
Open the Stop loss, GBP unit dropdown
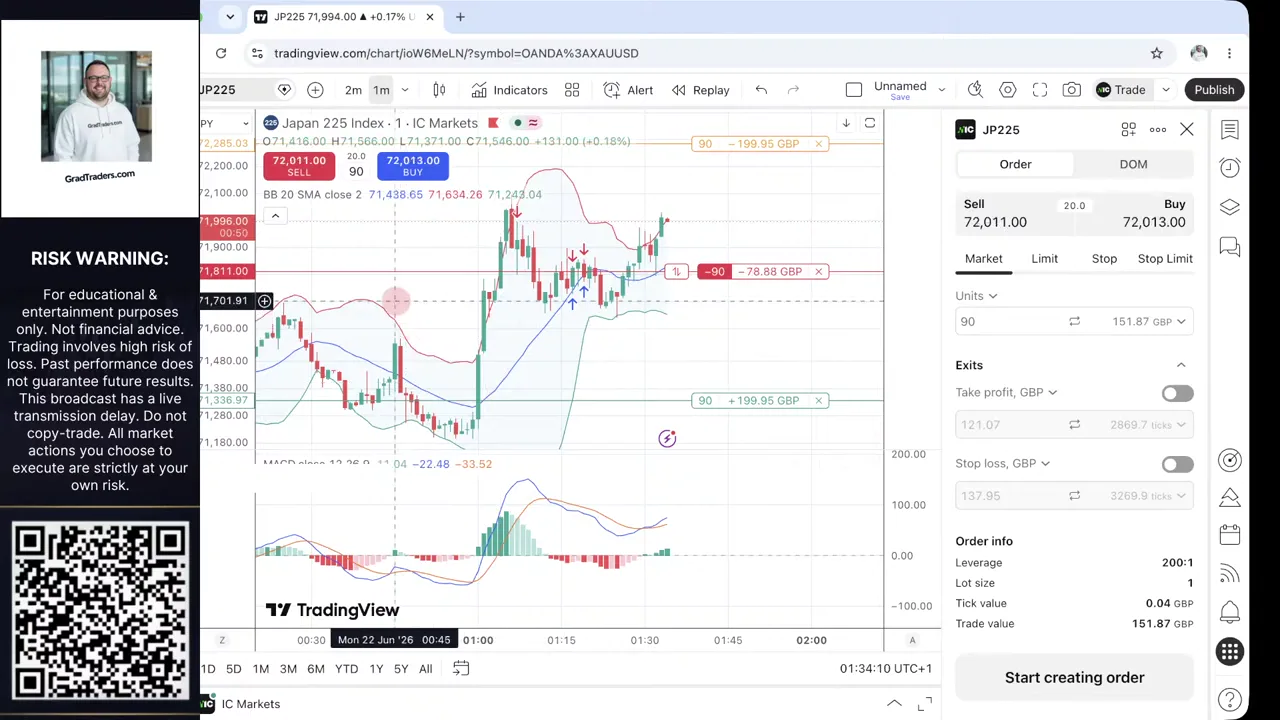(1003, 464)
